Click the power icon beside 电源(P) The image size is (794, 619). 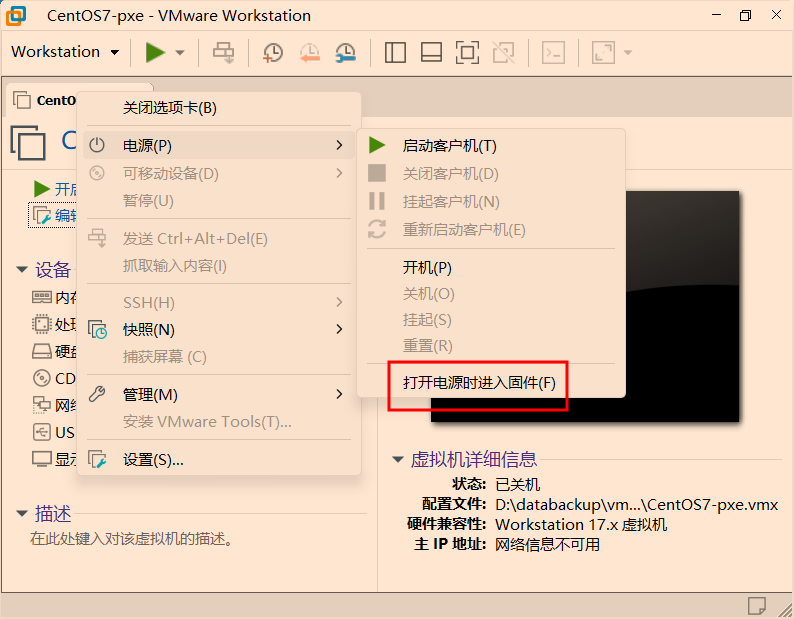(x=97, y=145)
